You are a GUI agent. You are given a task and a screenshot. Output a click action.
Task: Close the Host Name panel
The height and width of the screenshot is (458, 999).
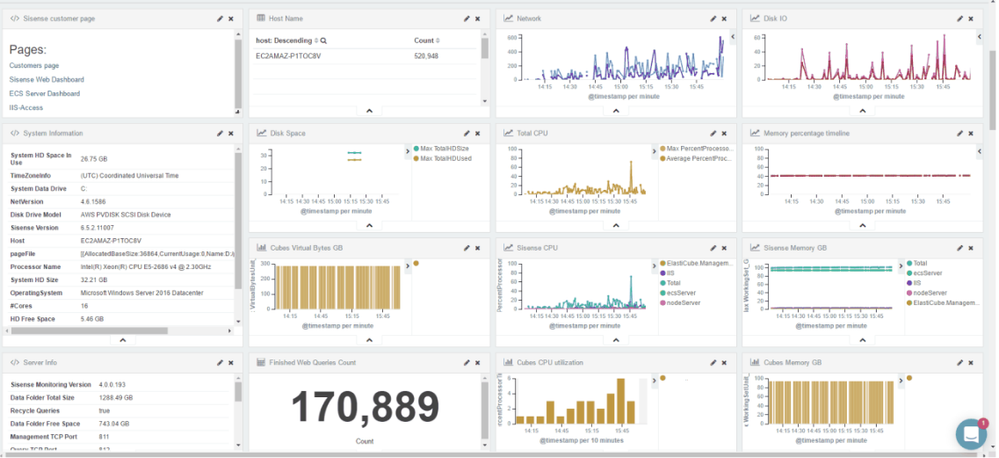[x=478, y=18]
